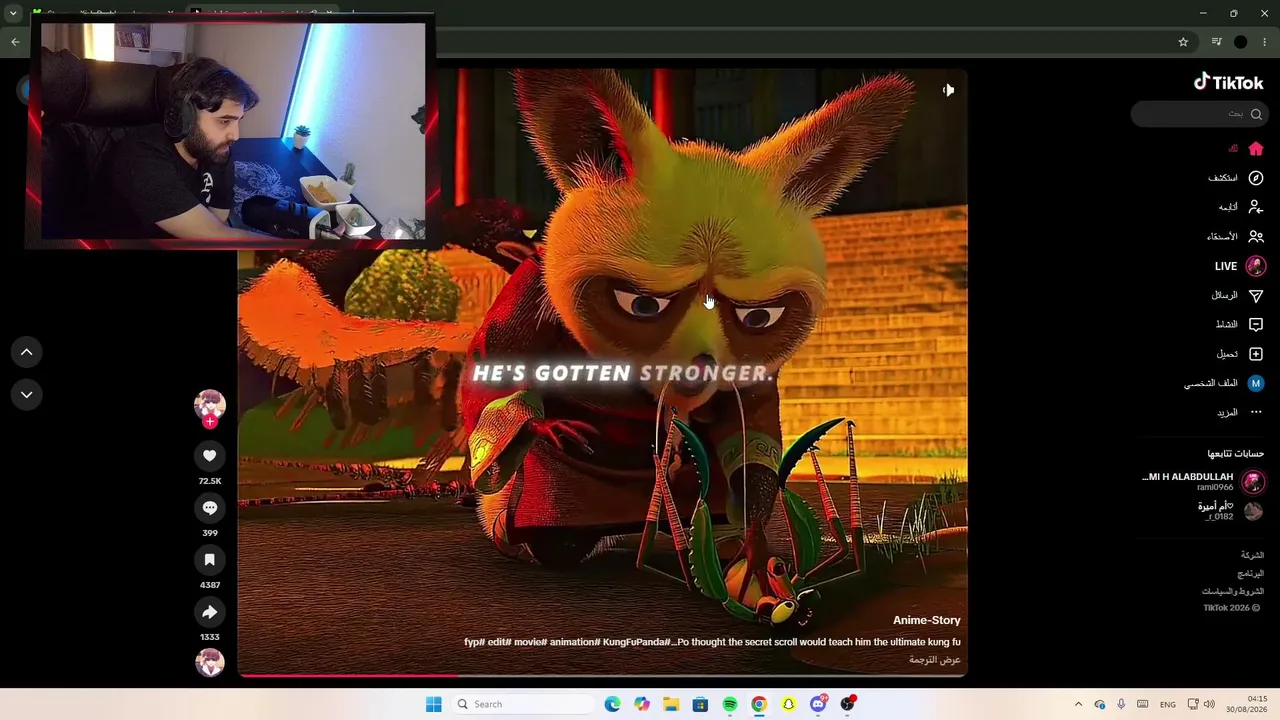Click the #fyp hashtag in the caption

tap(474, 642)
